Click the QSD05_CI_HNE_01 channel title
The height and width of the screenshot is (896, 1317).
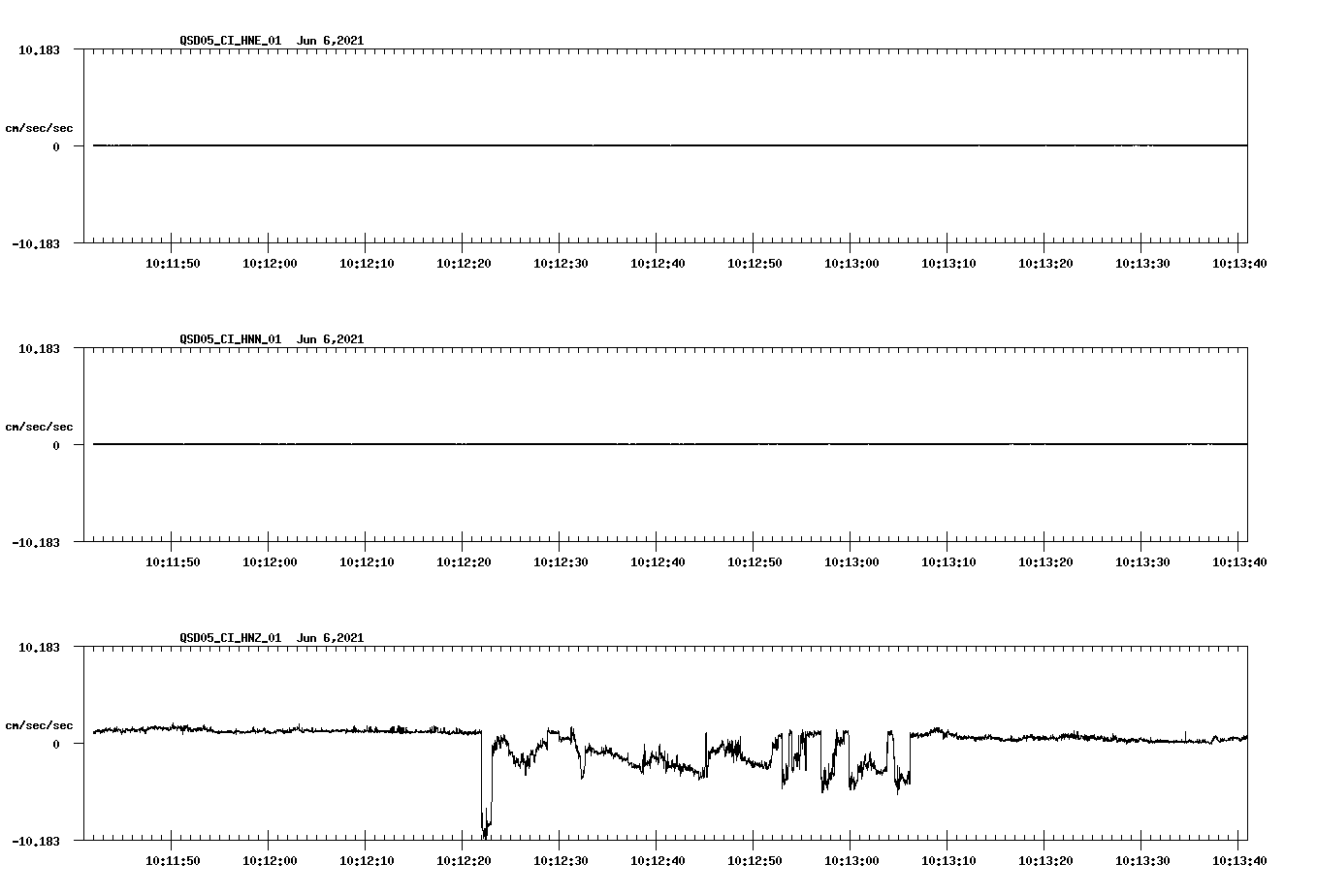(231, 41)
